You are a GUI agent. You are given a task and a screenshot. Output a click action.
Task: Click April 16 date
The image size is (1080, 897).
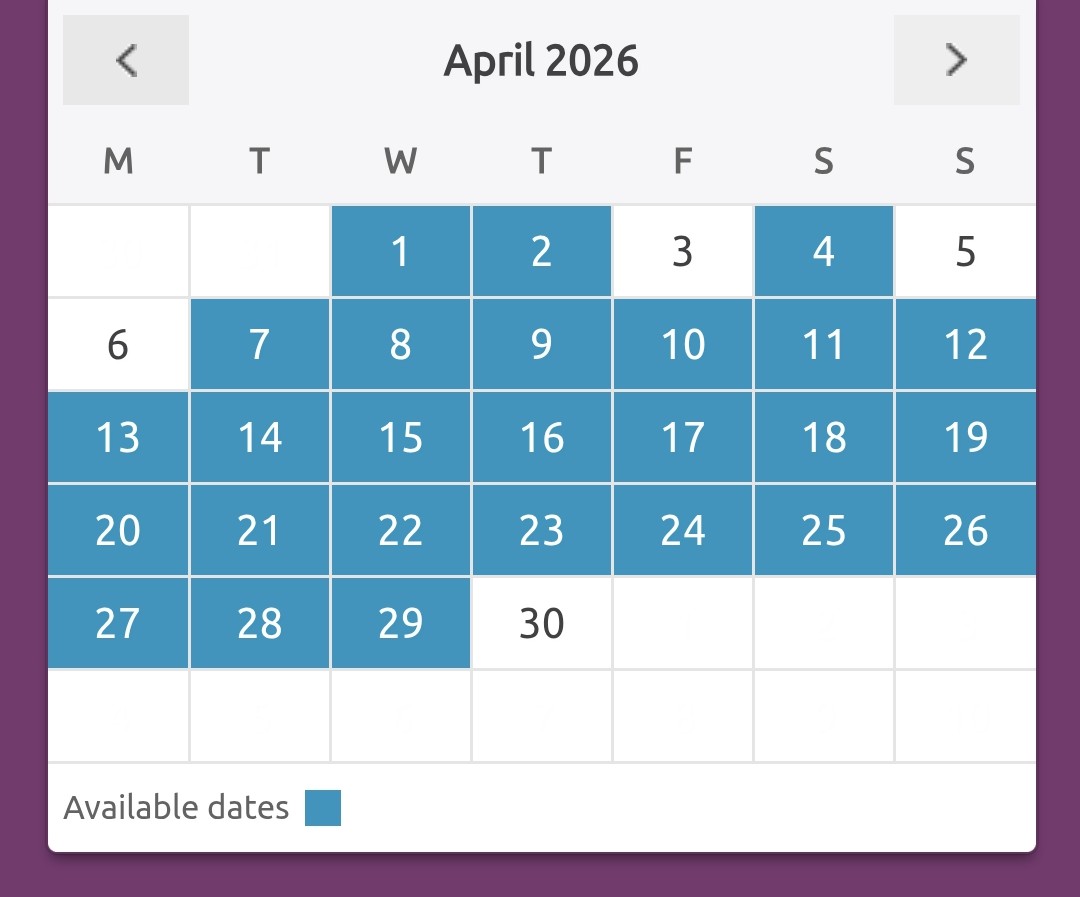pos(541,438)
